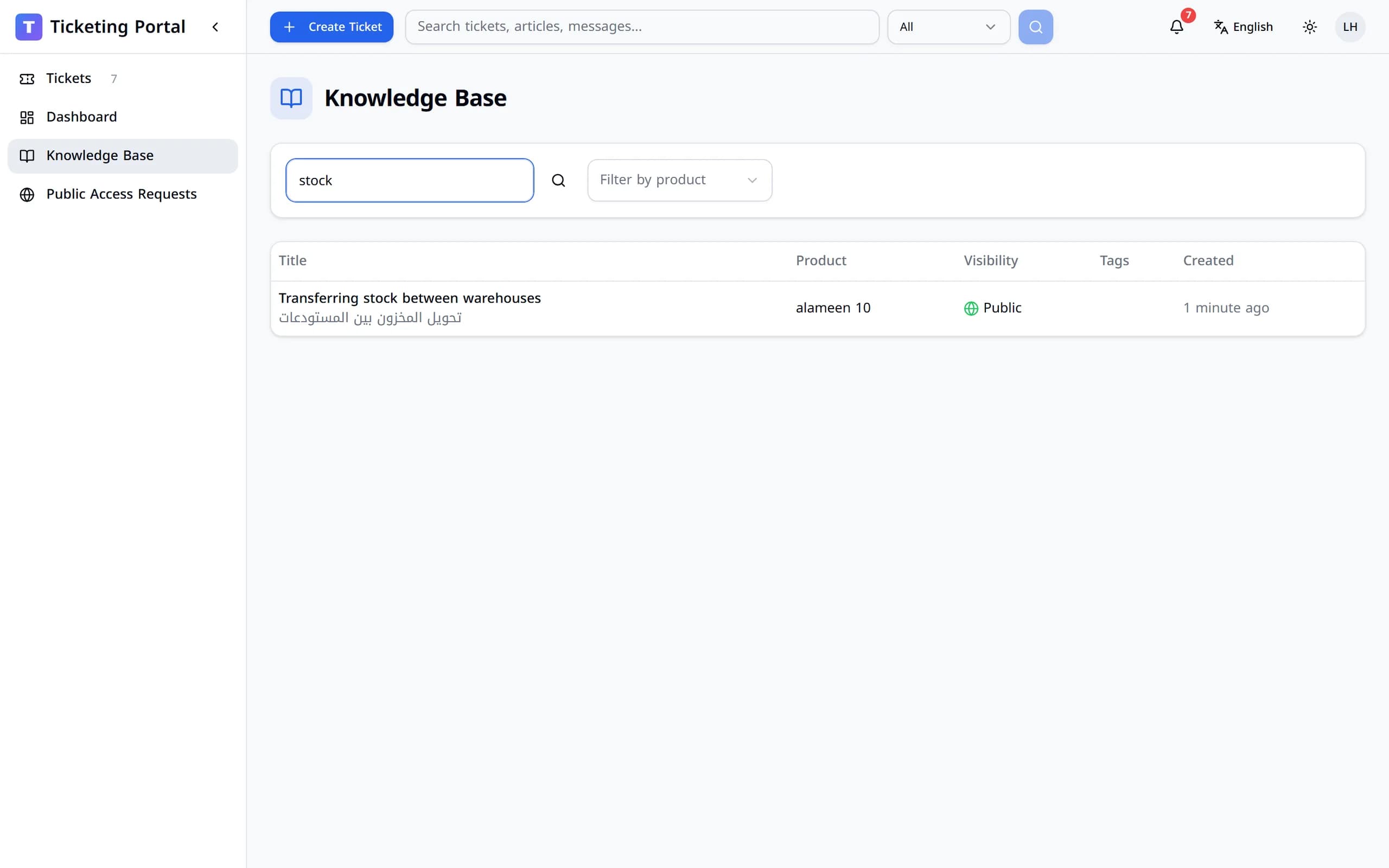Click the Ticketing Portal logo icon
1389x868 pixels.
29,27
